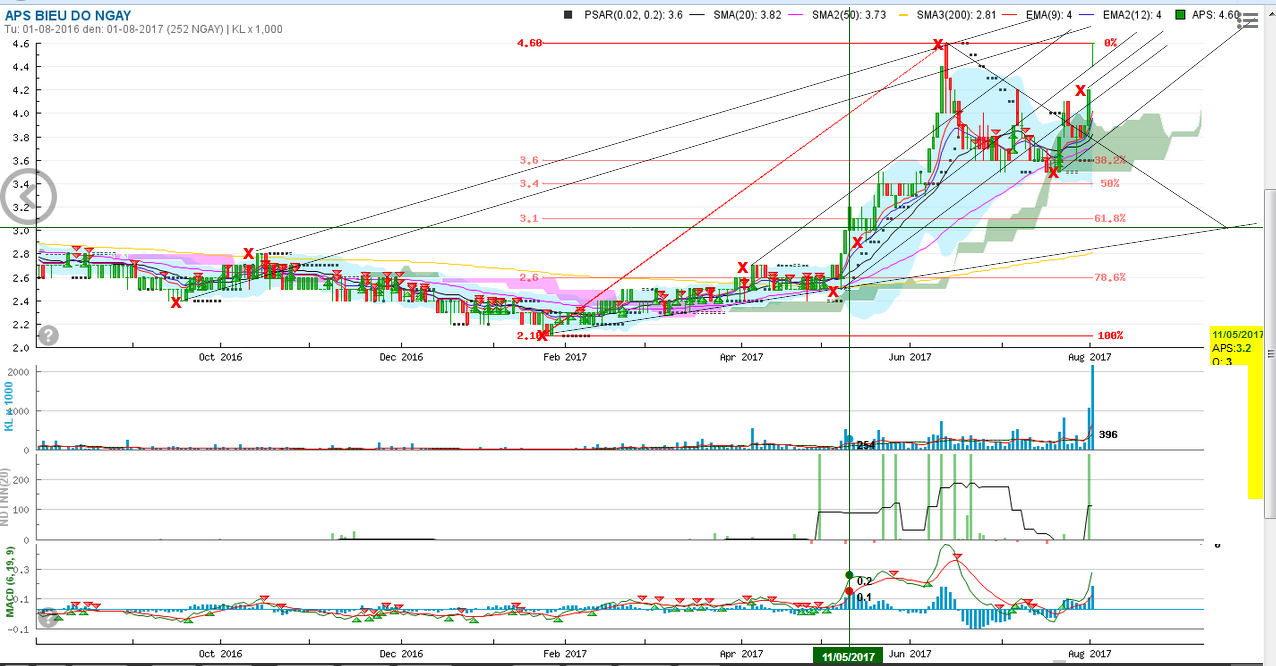Image resolution: width=1276 pixels, height=666 pixels.
Task: Click the 100% Fibonacci level label
Action: (x=1110, y=336)
